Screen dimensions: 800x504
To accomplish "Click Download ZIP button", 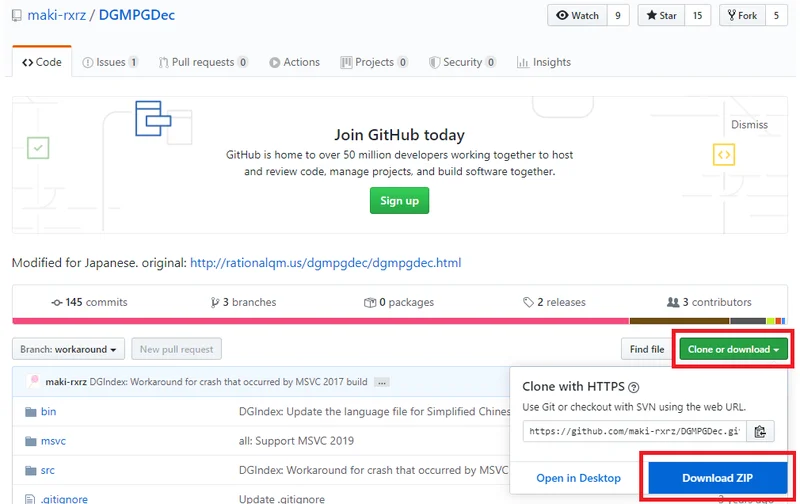I will tap(719, 478).
